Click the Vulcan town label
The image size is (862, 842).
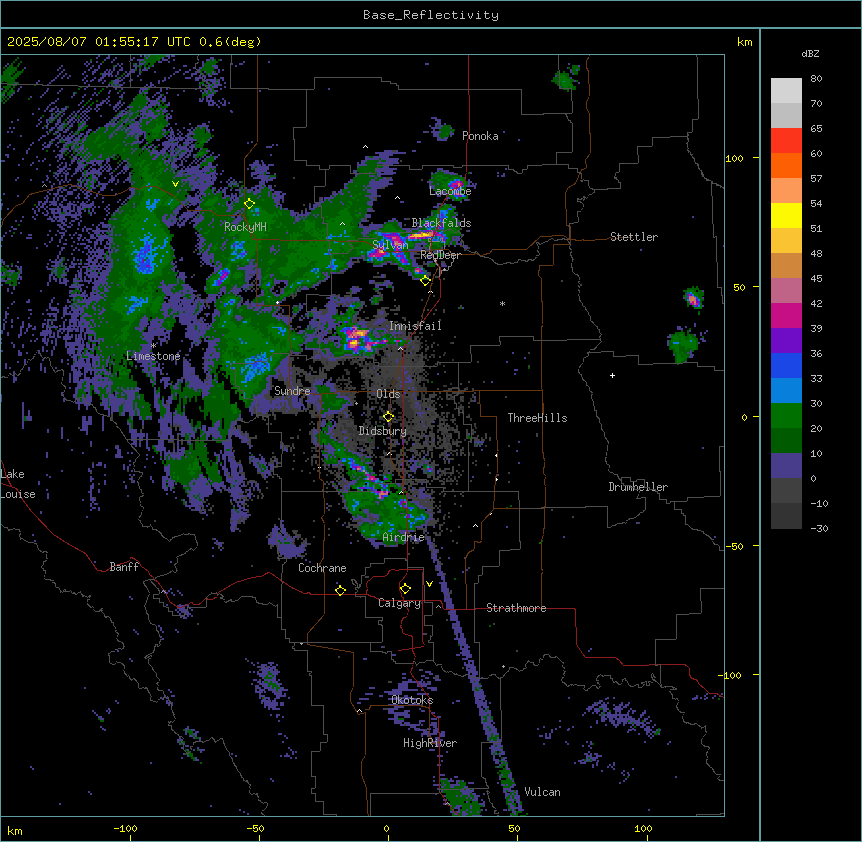click(543, 792)
